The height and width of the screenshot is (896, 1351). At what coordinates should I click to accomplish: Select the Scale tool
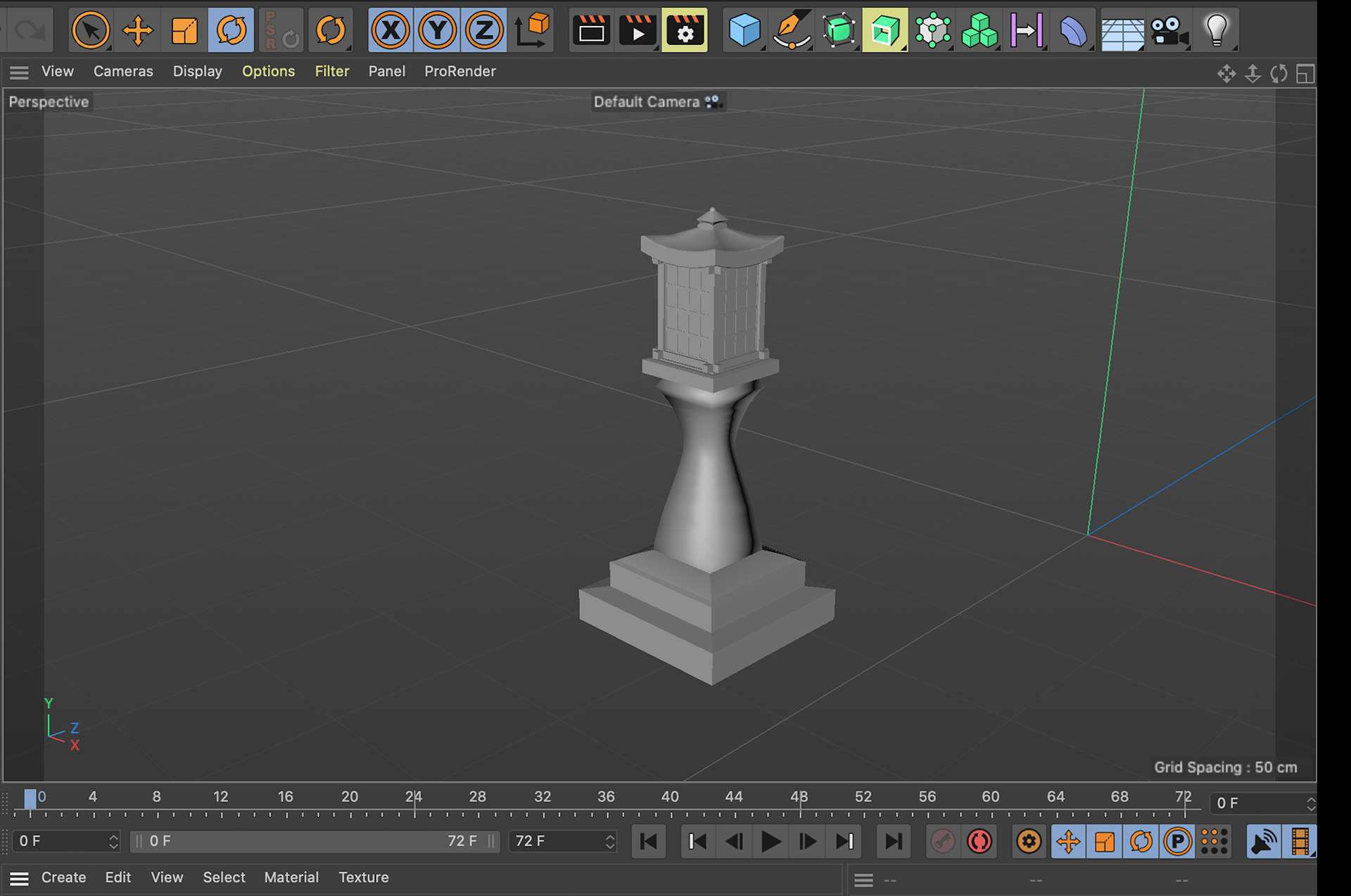184,31
